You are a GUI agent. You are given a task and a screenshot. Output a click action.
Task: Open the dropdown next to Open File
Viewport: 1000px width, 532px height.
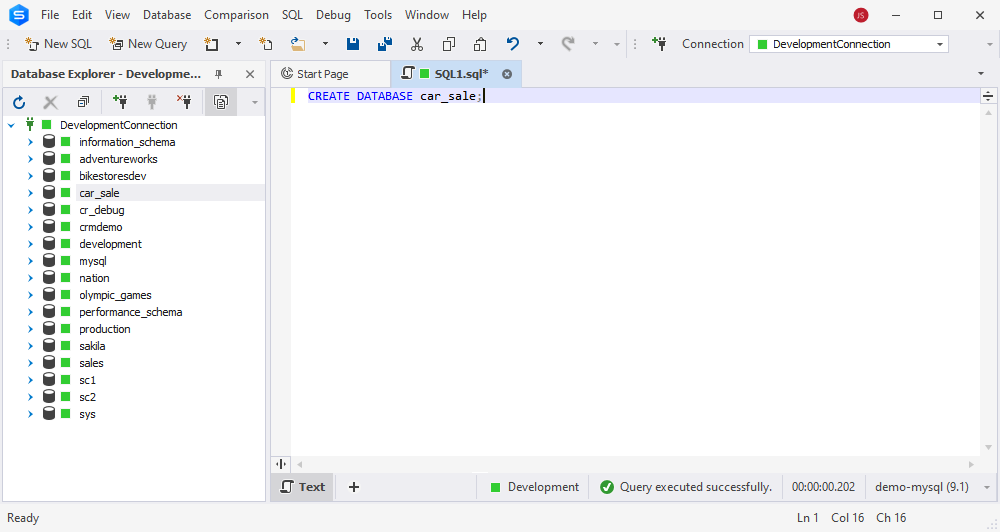click(x=325, y=44)
